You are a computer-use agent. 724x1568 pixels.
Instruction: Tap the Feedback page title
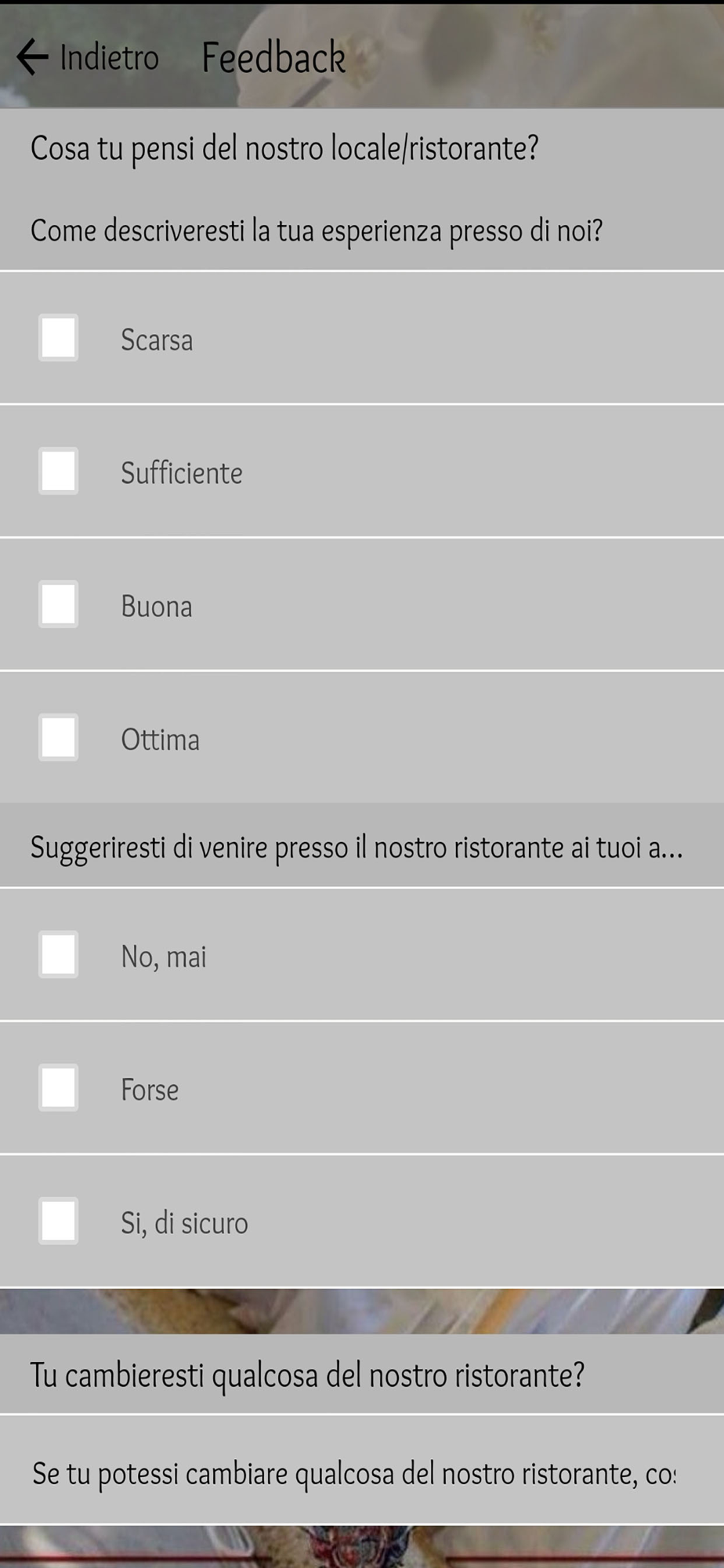click(x=273, y=57)
